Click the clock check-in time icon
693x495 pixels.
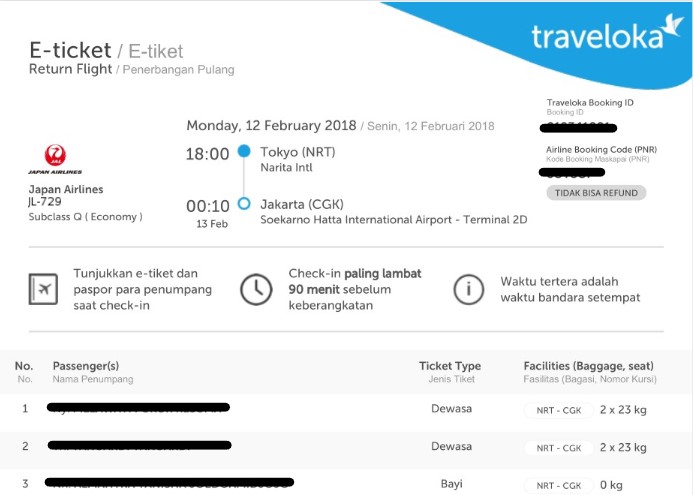pos(256,289)
